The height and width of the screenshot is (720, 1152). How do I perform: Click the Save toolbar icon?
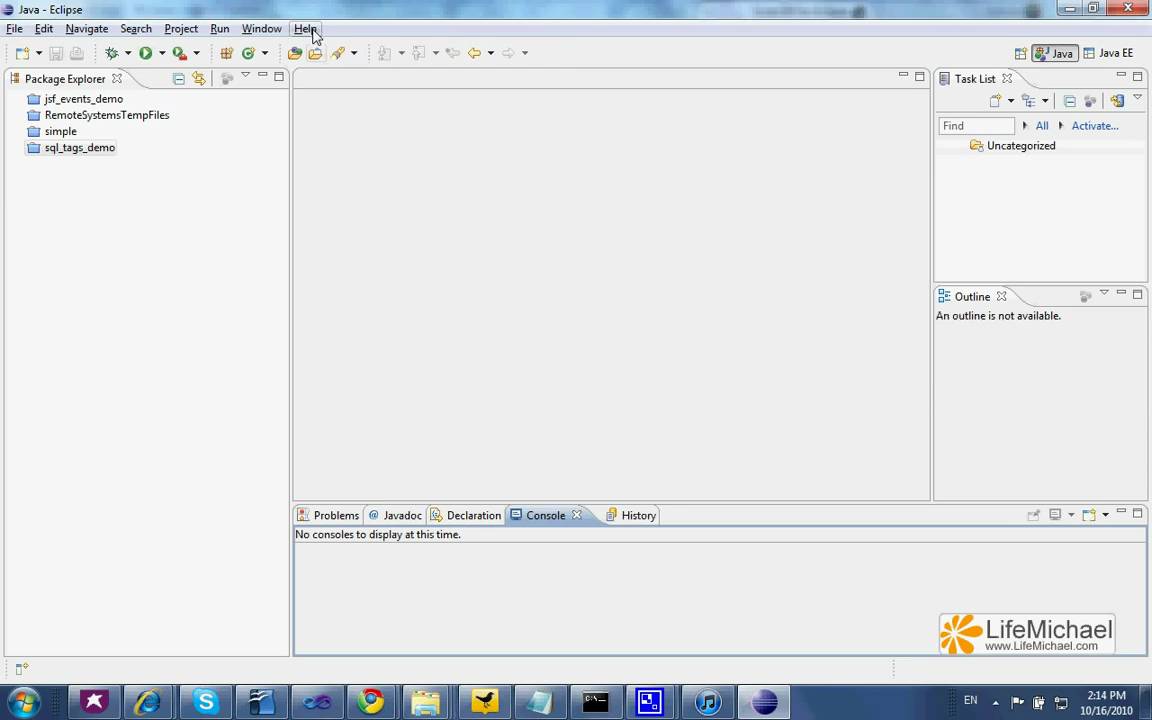coord(56,53)
